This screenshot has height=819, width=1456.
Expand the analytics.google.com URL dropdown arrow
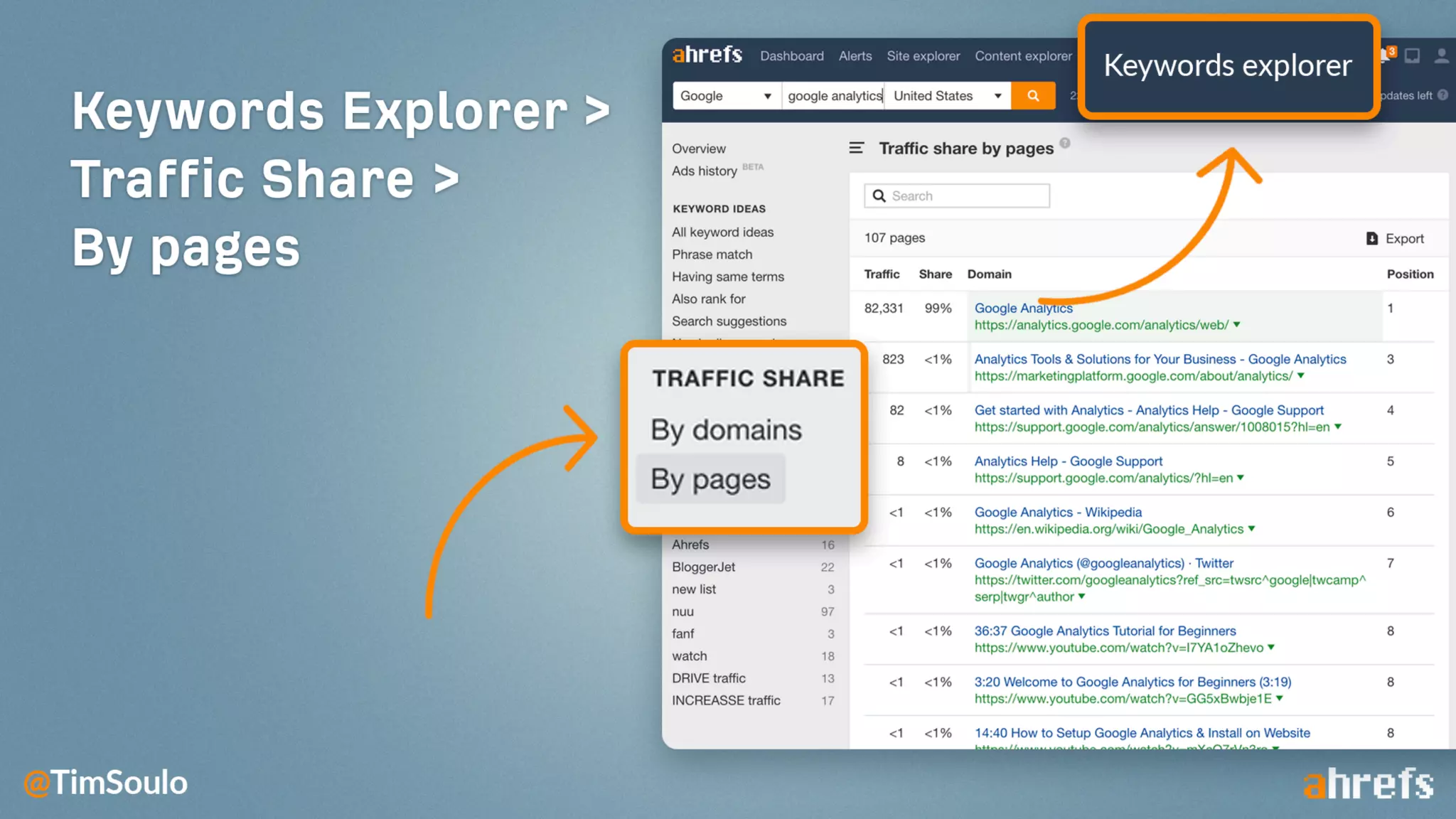pos(1236,325)
